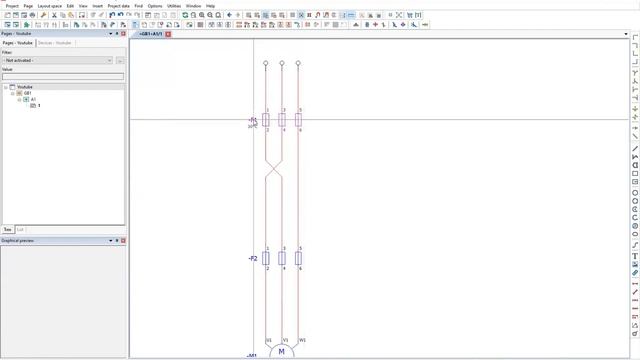
Task: Select the Insert image tool
Action: point(635,264)
